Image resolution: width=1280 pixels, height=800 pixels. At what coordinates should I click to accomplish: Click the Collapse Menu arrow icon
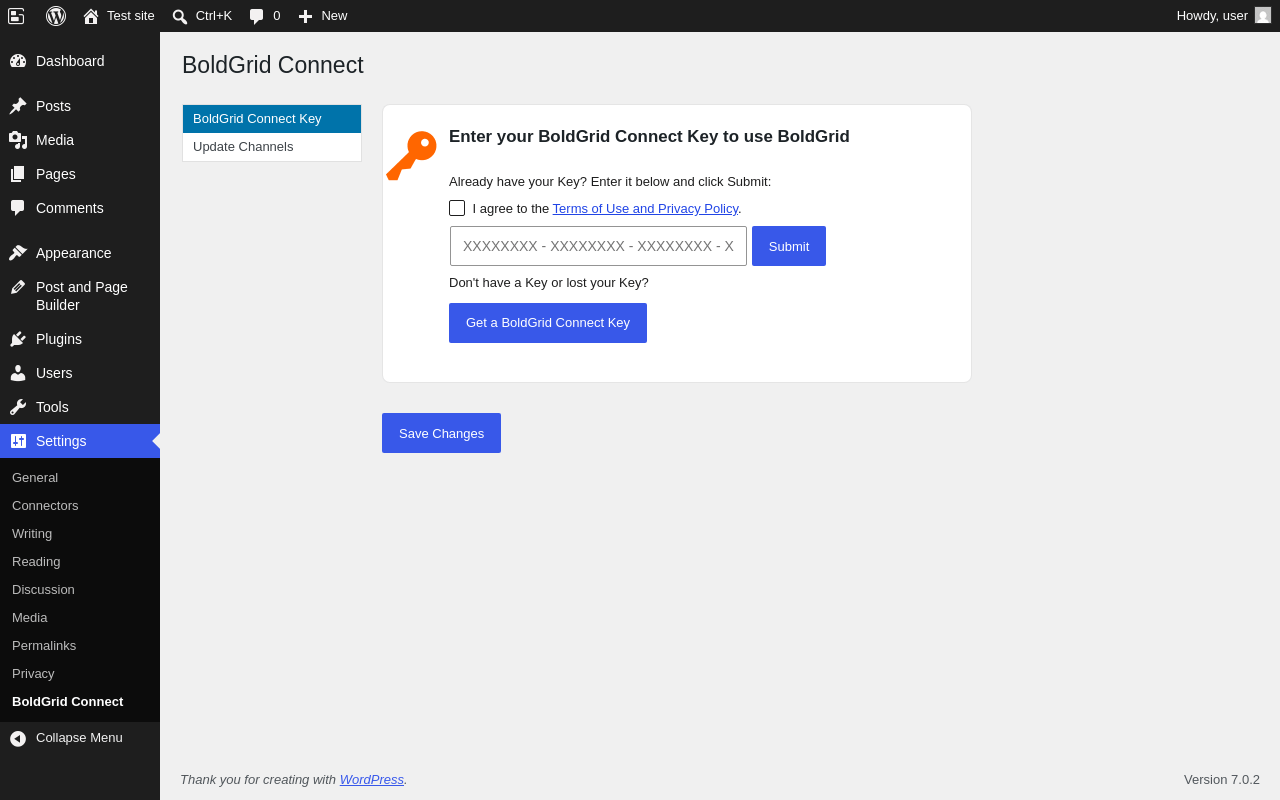(18, 739)
